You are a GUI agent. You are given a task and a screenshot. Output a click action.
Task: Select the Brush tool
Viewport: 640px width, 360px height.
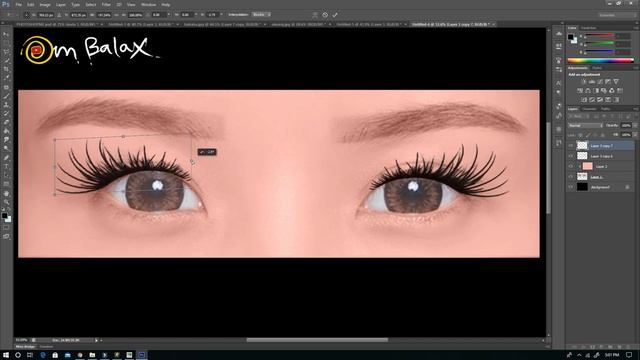point(6,96)
